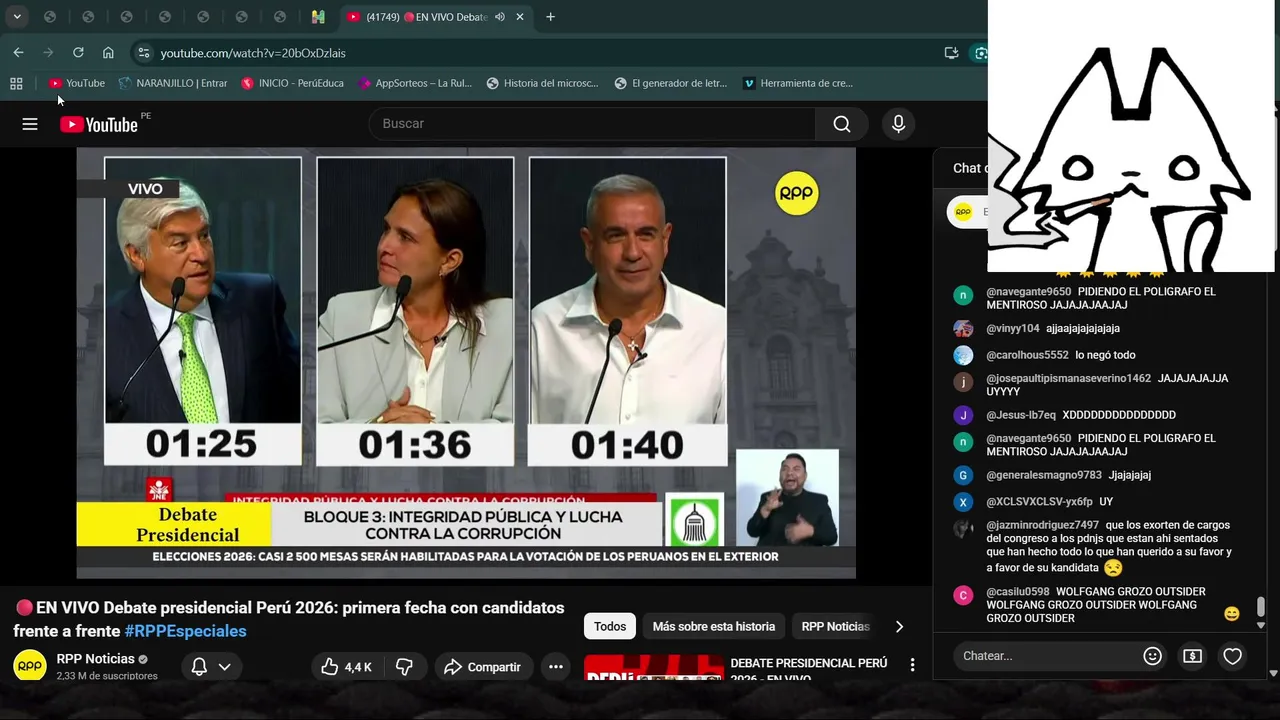The image size is (1280, 720).
Task: Click the live video player
Action: click(466, 363)
